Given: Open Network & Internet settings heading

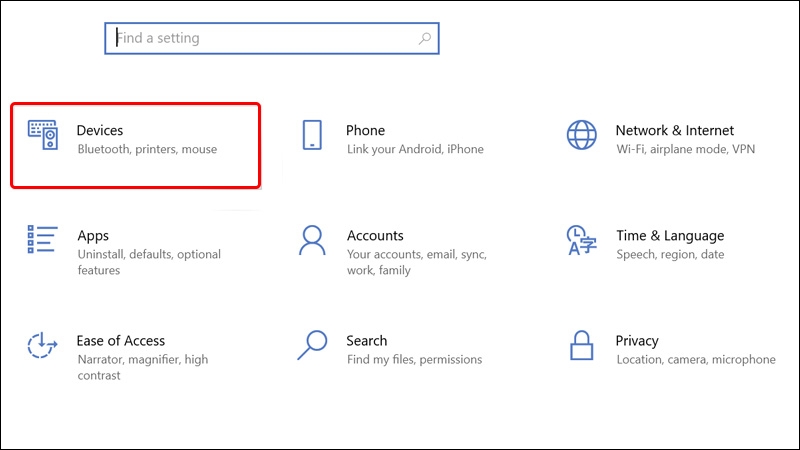Looking at the screenshot, I should click(x=674, y=131).
